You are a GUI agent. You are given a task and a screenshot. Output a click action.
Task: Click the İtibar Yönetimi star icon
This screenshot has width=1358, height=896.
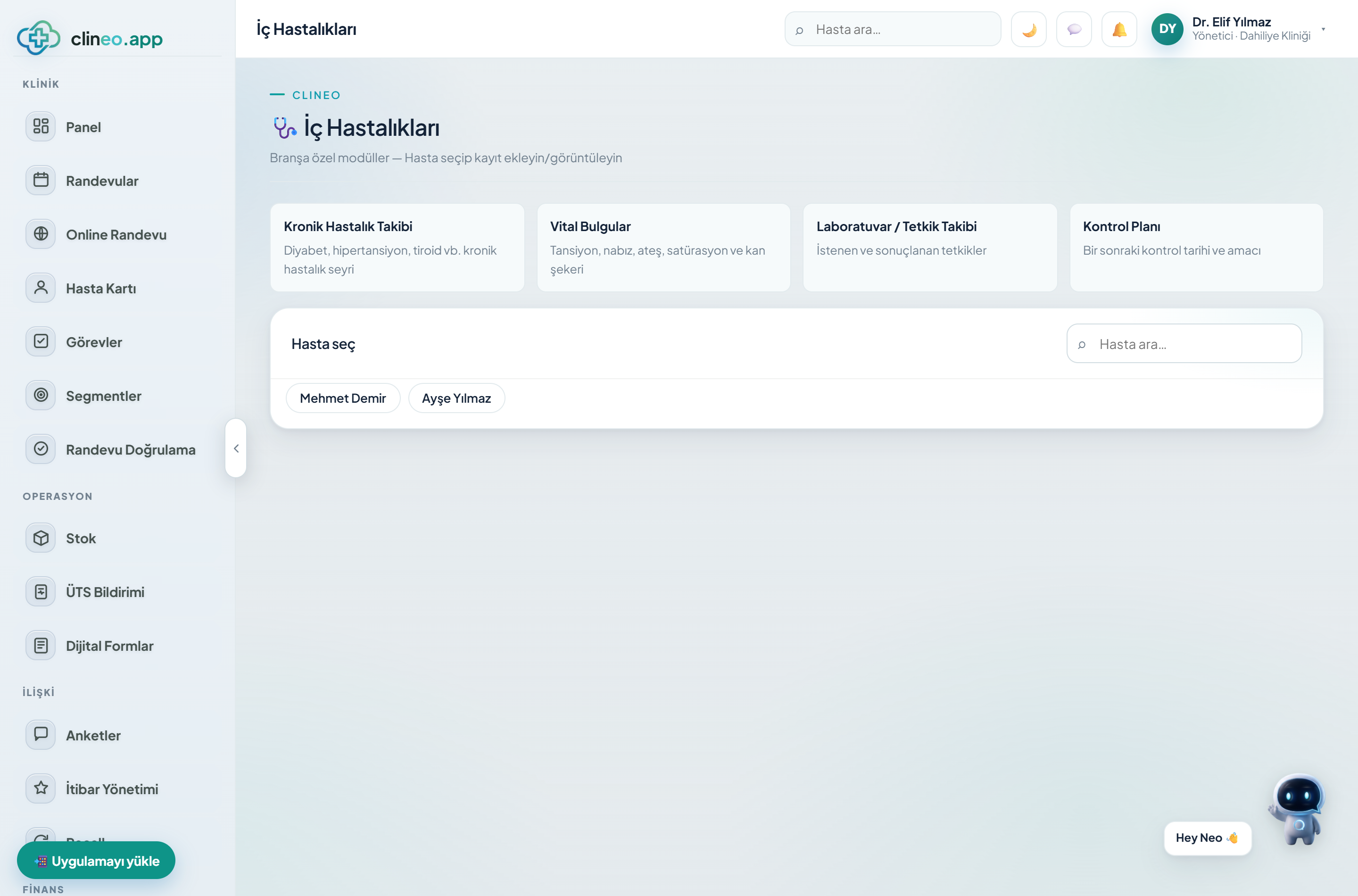click(41, 788)
